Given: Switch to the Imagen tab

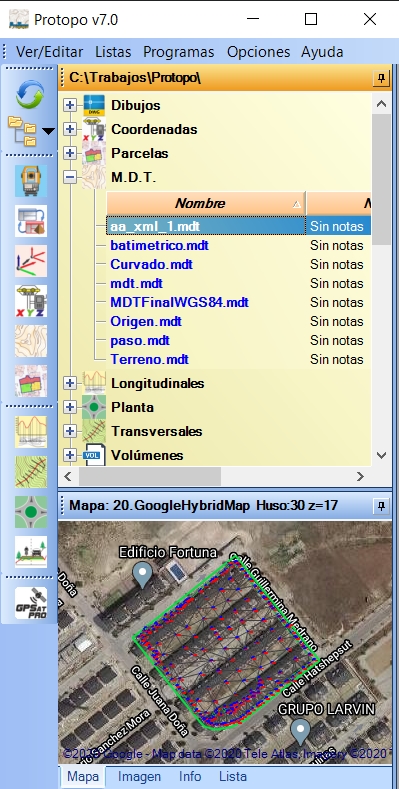Looking at the screenshot, I should click(x=139, y=776).
